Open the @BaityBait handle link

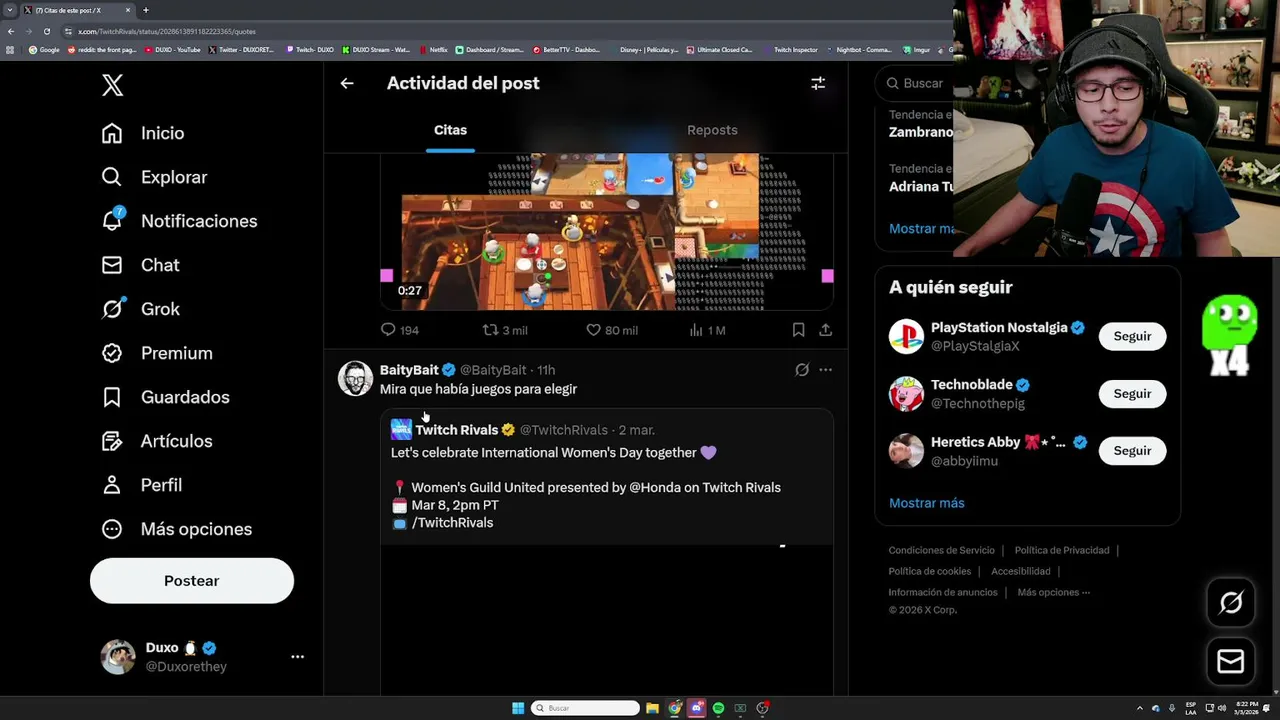pyautogui.click(x=493, y=370)
